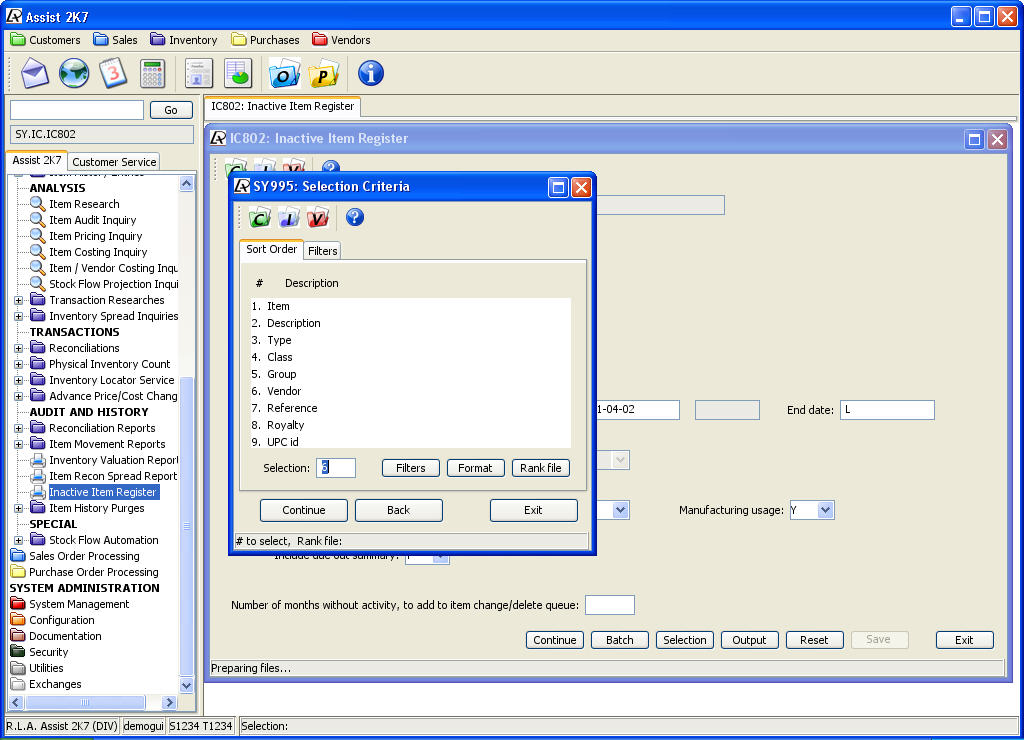Expand the Transaction Researches tree node
Viewport: 1024px width, 740px height.
click(18, 300)
